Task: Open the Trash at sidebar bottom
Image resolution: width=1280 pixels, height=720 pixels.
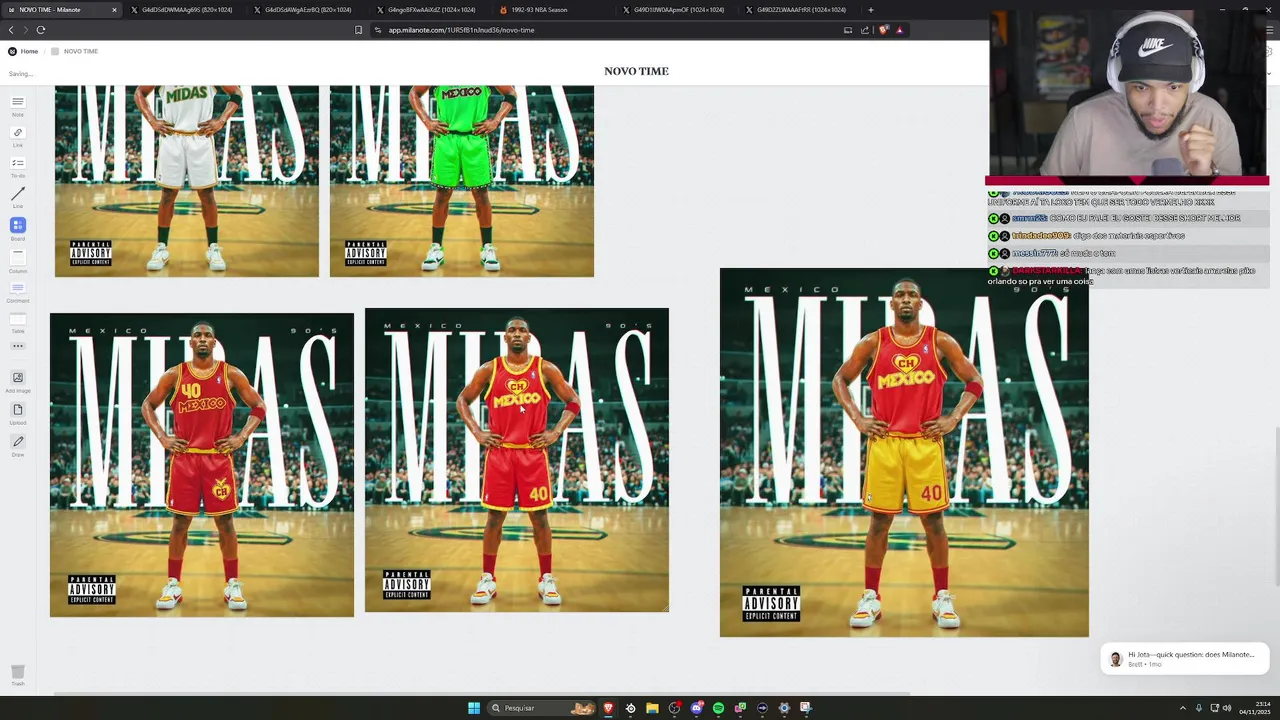Action: click(x=18, y=673)
